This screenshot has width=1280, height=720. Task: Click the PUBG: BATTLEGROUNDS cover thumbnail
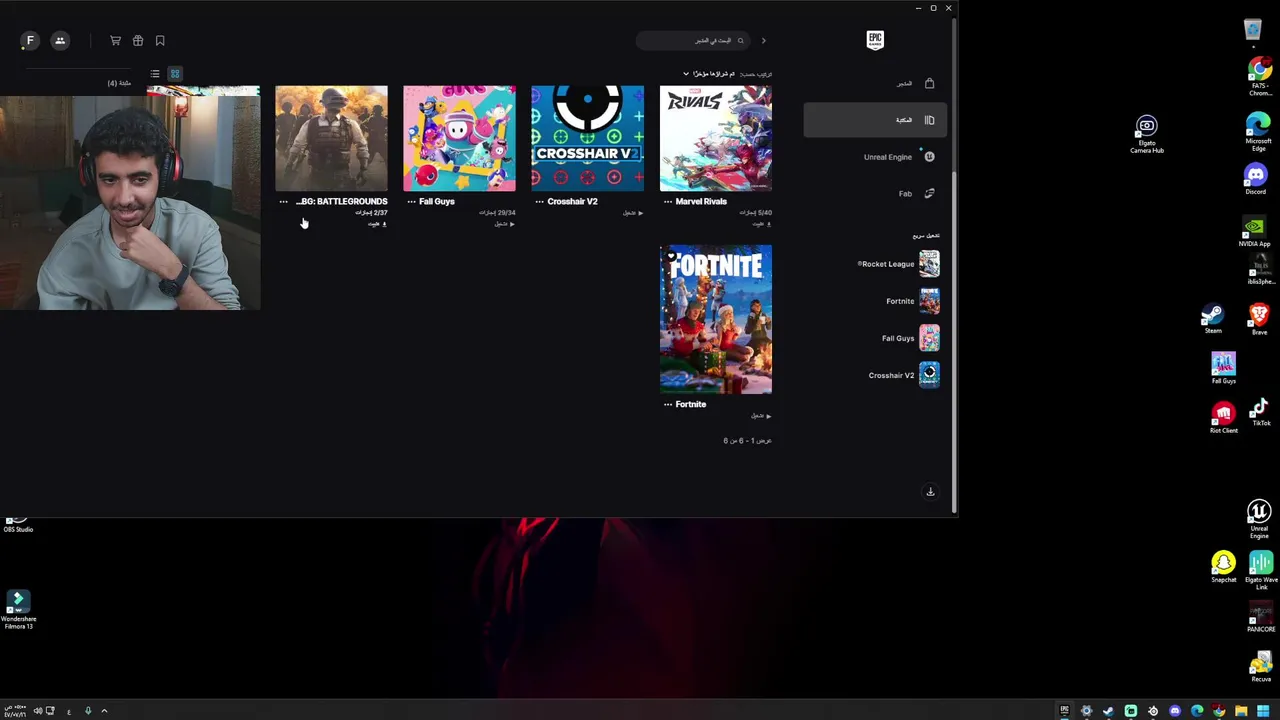click(x=331, y=138)
